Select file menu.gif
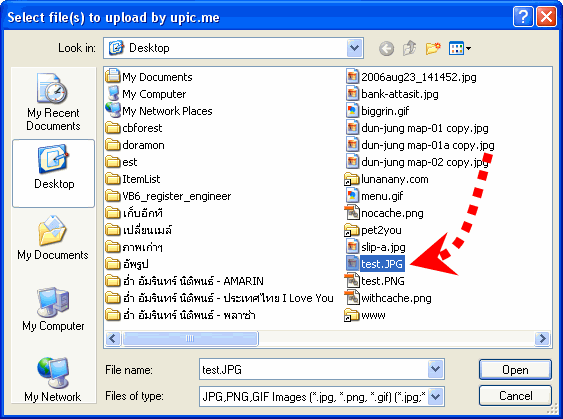This screenshot has width=563, height=419. pos(375,196)
